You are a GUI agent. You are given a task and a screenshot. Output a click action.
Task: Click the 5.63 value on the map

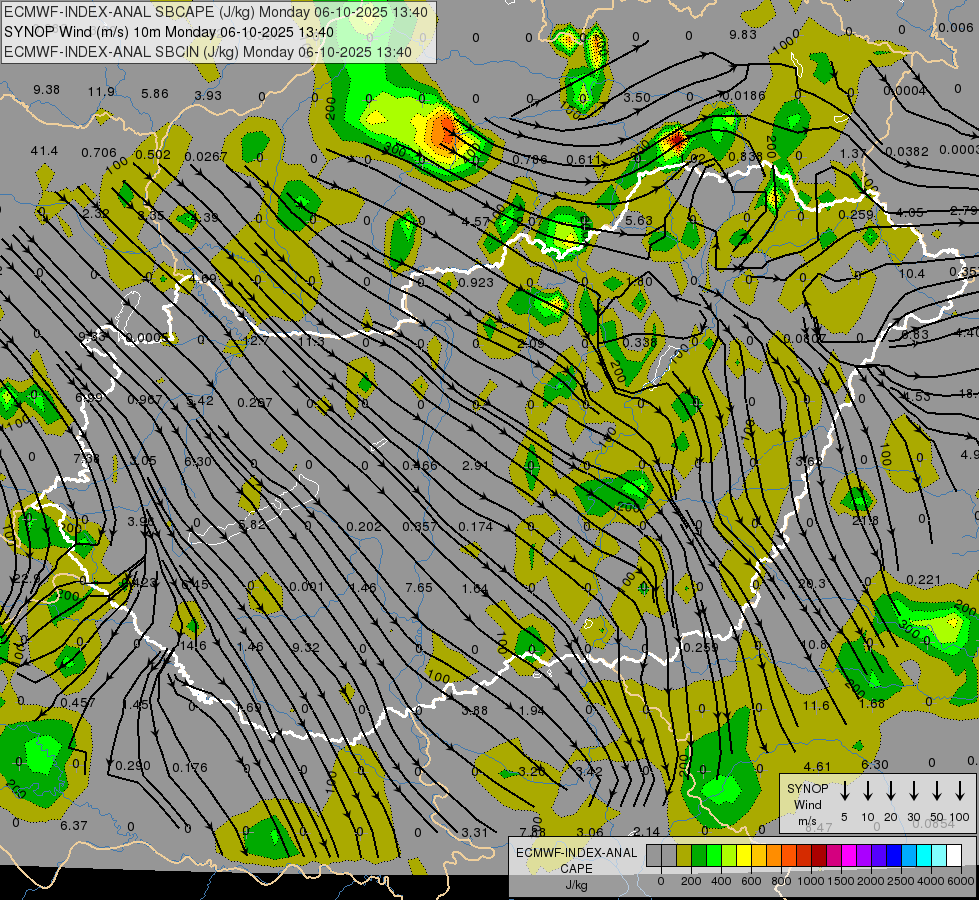[x=639, y=220]
